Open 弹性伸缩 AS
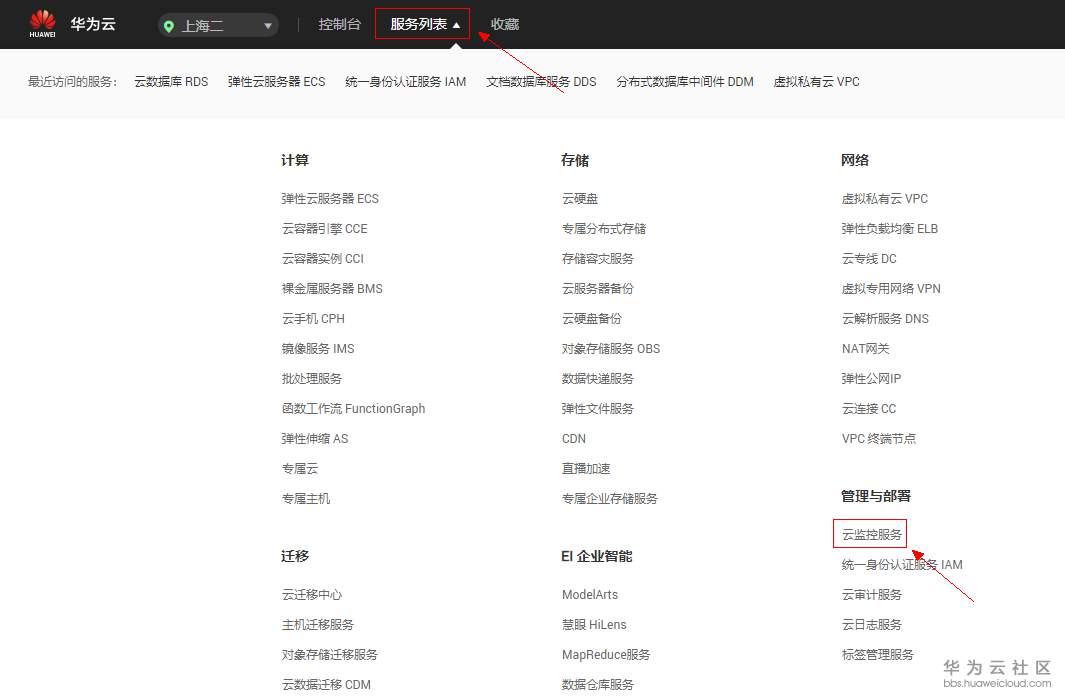The width and height of the screenshot is (1065, 698). [x=315, y=439]
